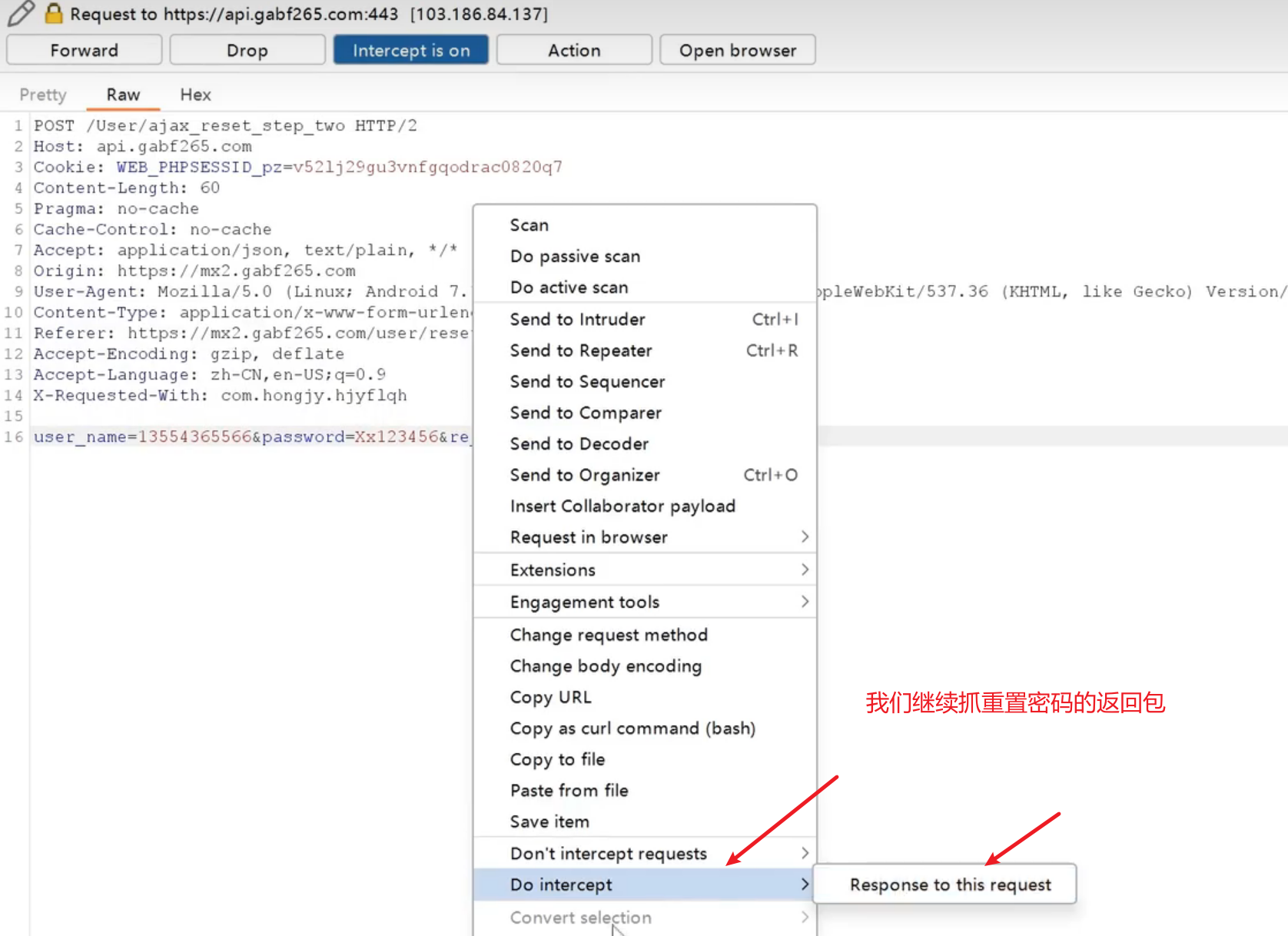The width and height of the screenshot is (1288, 936).
Task: Choose Send to Repeater
Action: pyautogui.click(x=581, y=350)
